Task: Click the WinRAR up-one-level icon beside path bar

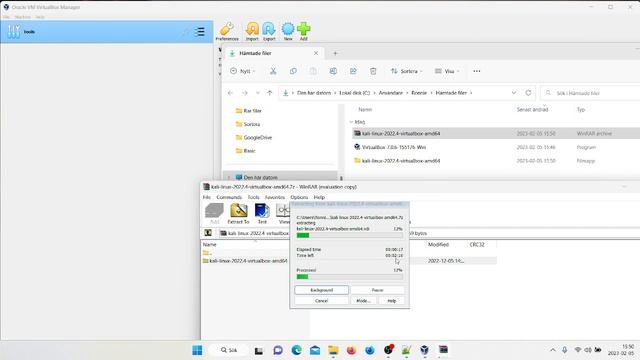Action: click(x=208, y=233)
